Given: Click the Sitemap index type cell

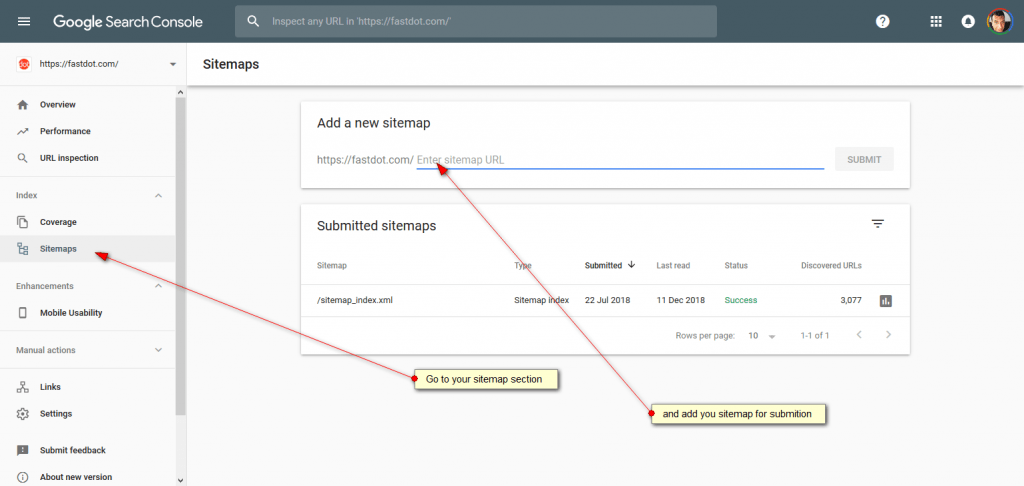Looking at the screenshot, I should 541,300.
